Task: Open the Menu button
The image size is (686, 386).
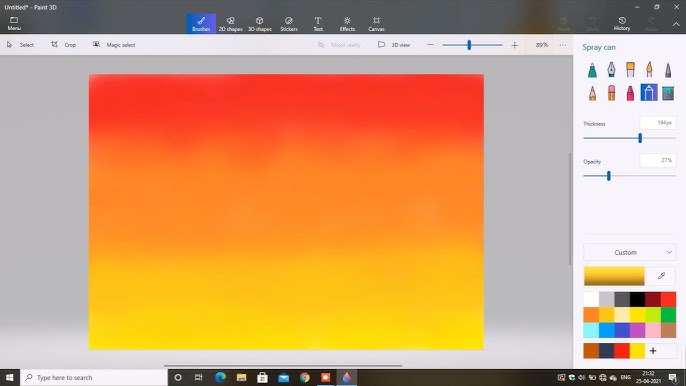Action: pos(14,23)
